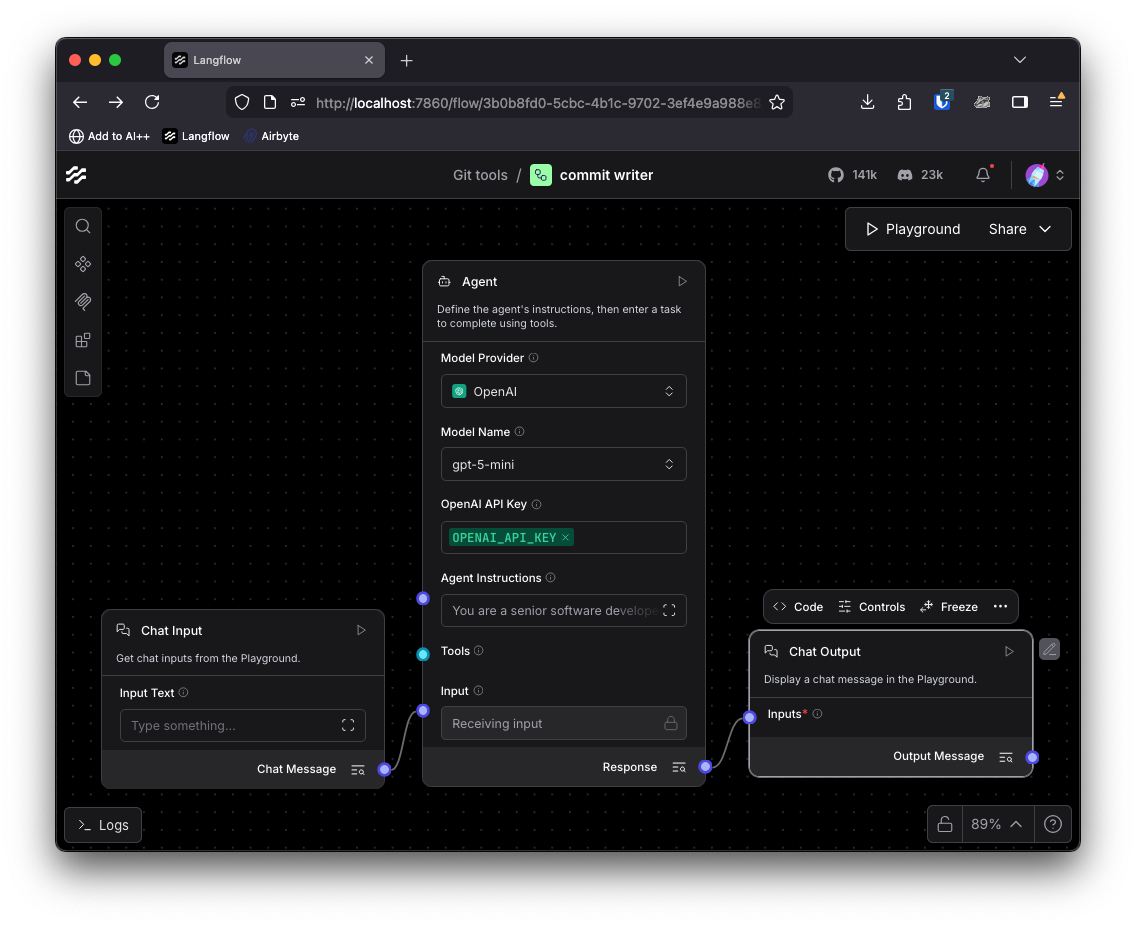Screen dimensions: 1136x925
Task: Open the search icon in left sidebar
Action: pyautogui.click(x=83, y=226)
